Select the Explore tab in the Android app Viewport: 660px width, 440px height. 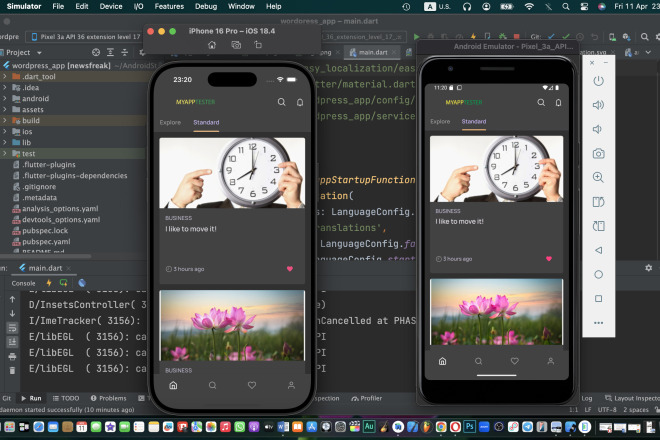coord(440,121)
